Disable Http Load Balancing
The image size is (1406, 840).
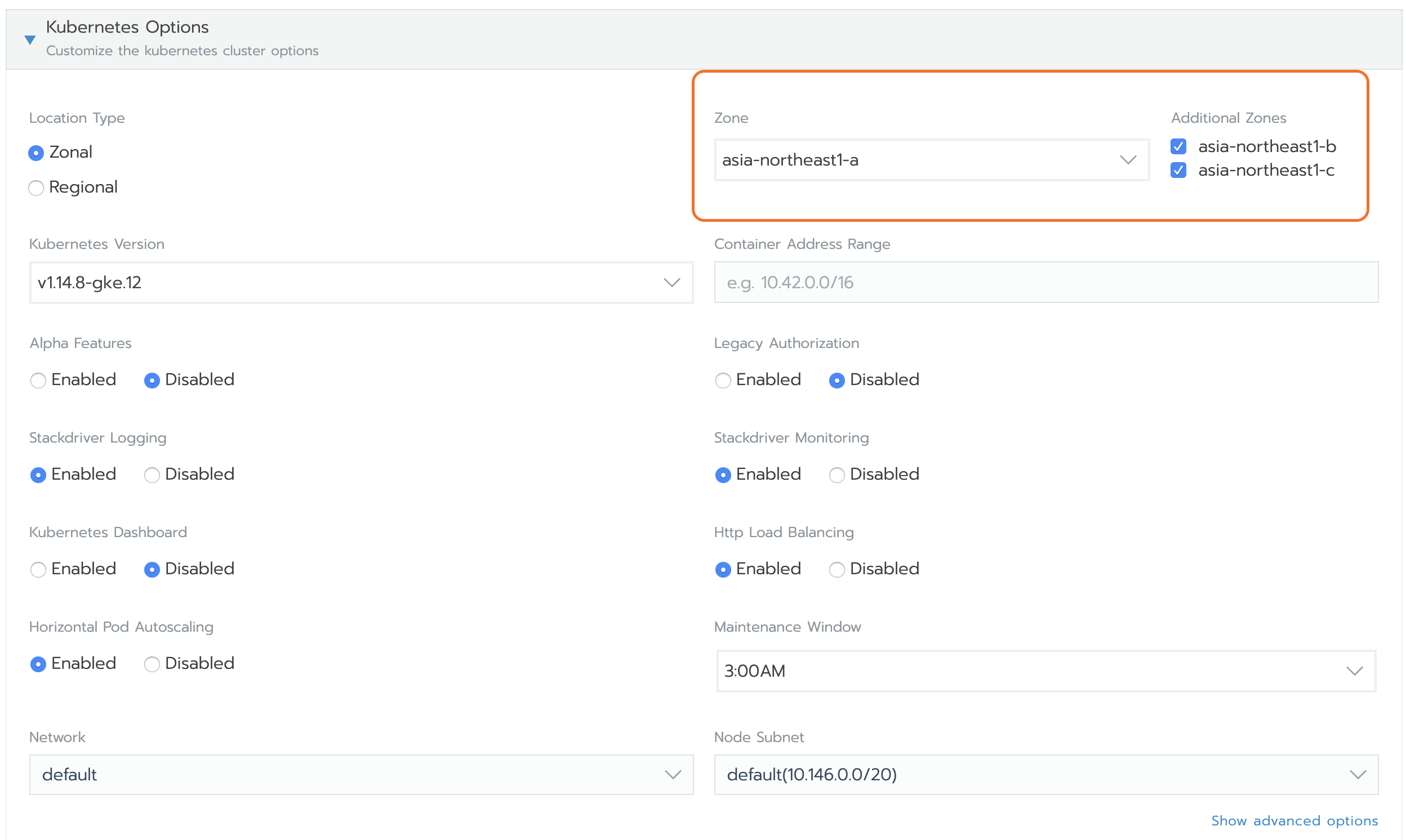pos(837,569)
